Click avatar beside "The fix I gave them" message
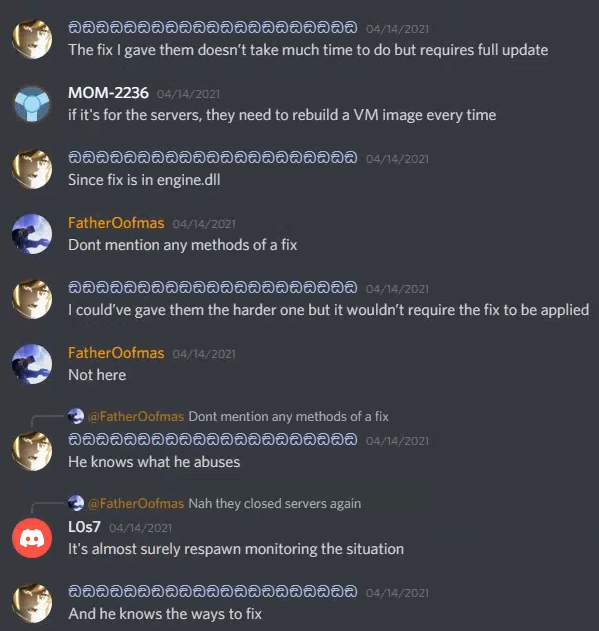This screenshot has height=631, width=599. click(32, 39)
